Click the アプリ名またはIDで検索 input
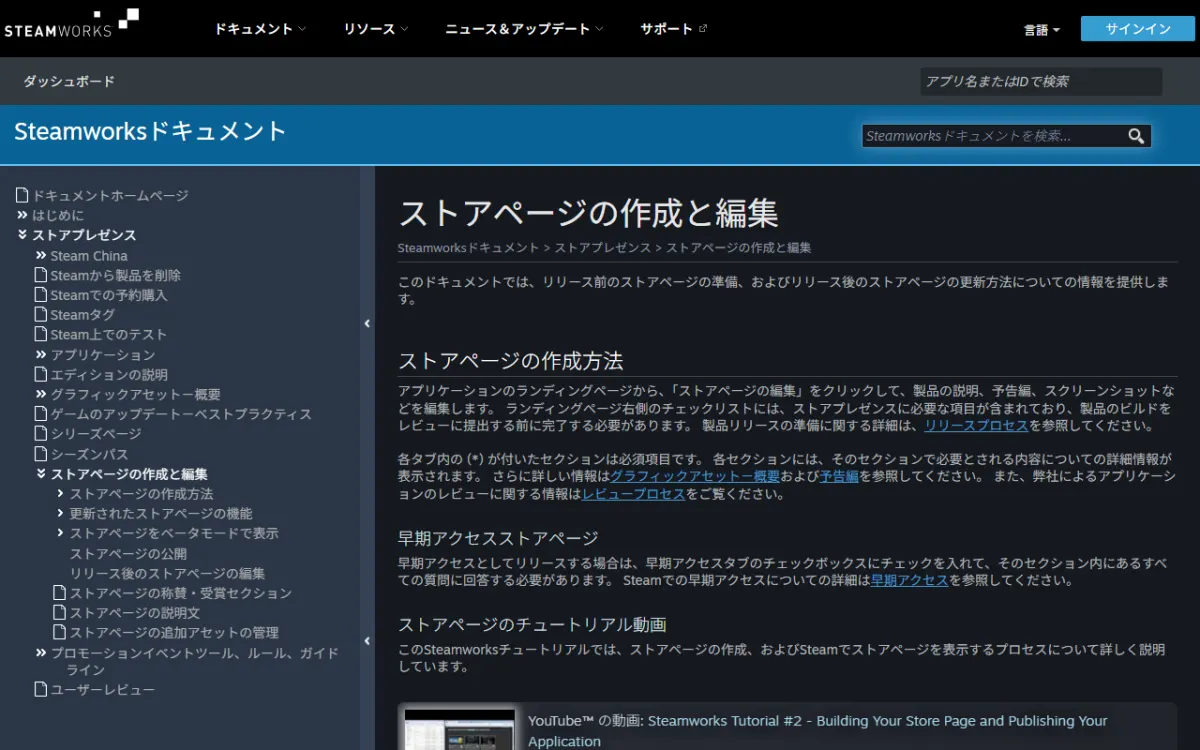Viewport: 1200px width, 750px height. (1041, 81)
